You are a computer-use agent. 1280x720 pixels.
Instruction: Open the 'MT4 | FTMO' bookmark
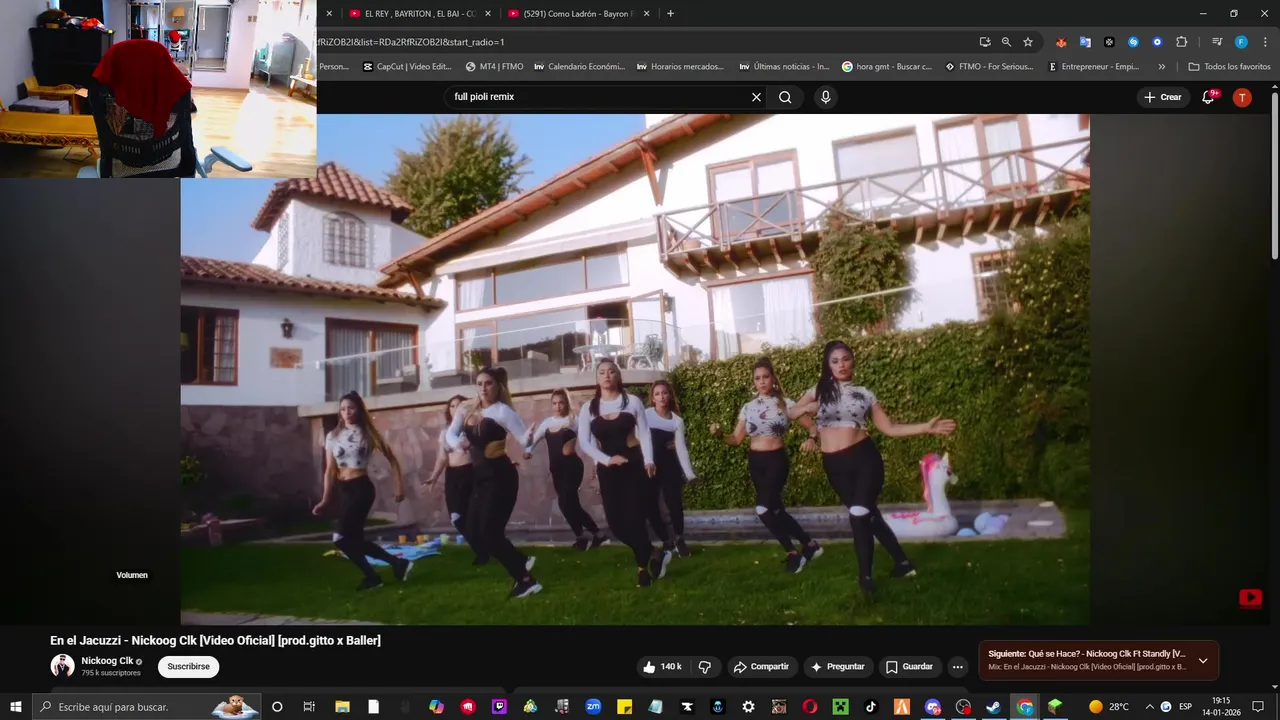coord(494,67)
